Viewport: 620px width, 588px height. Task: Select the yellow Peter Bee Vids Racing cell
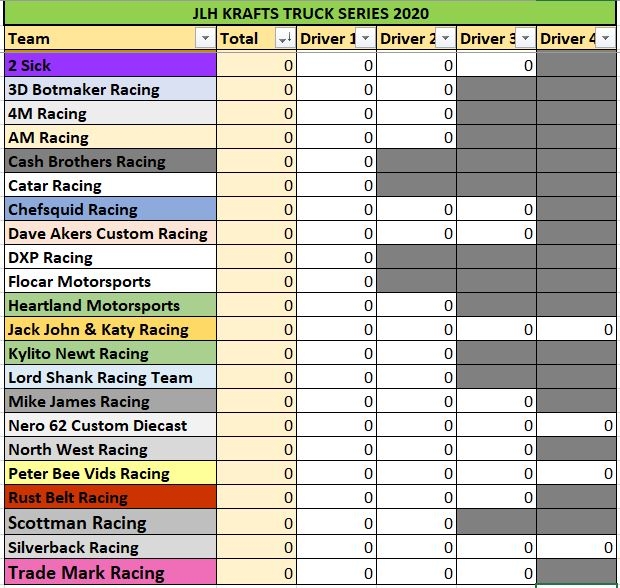(x=111, y=473)
